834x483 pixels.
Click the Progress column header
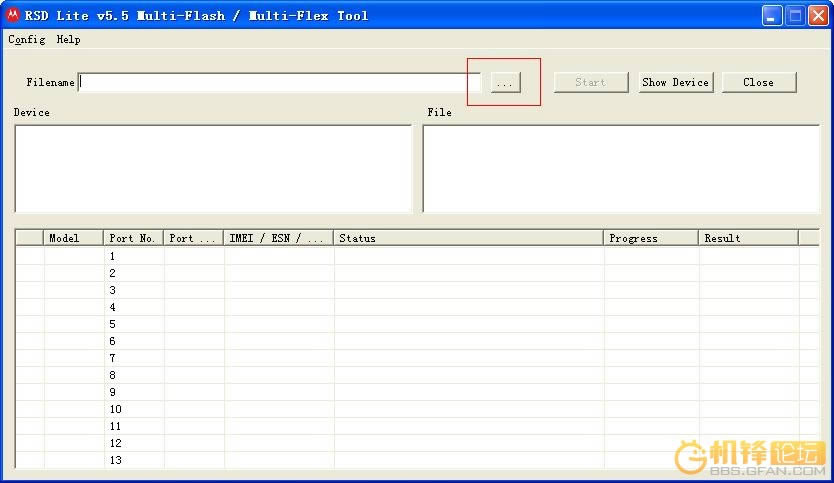coord(650,238)
